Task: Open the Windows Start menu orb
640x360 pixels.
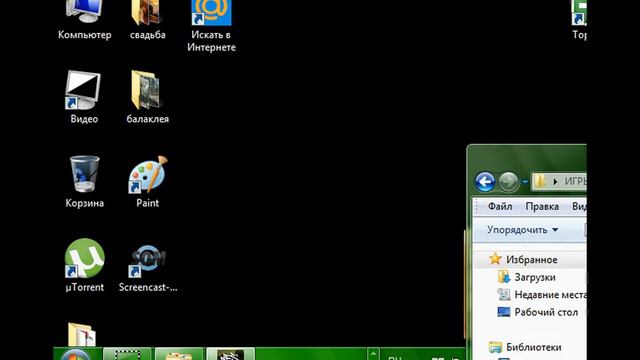Action: point(76,354)
